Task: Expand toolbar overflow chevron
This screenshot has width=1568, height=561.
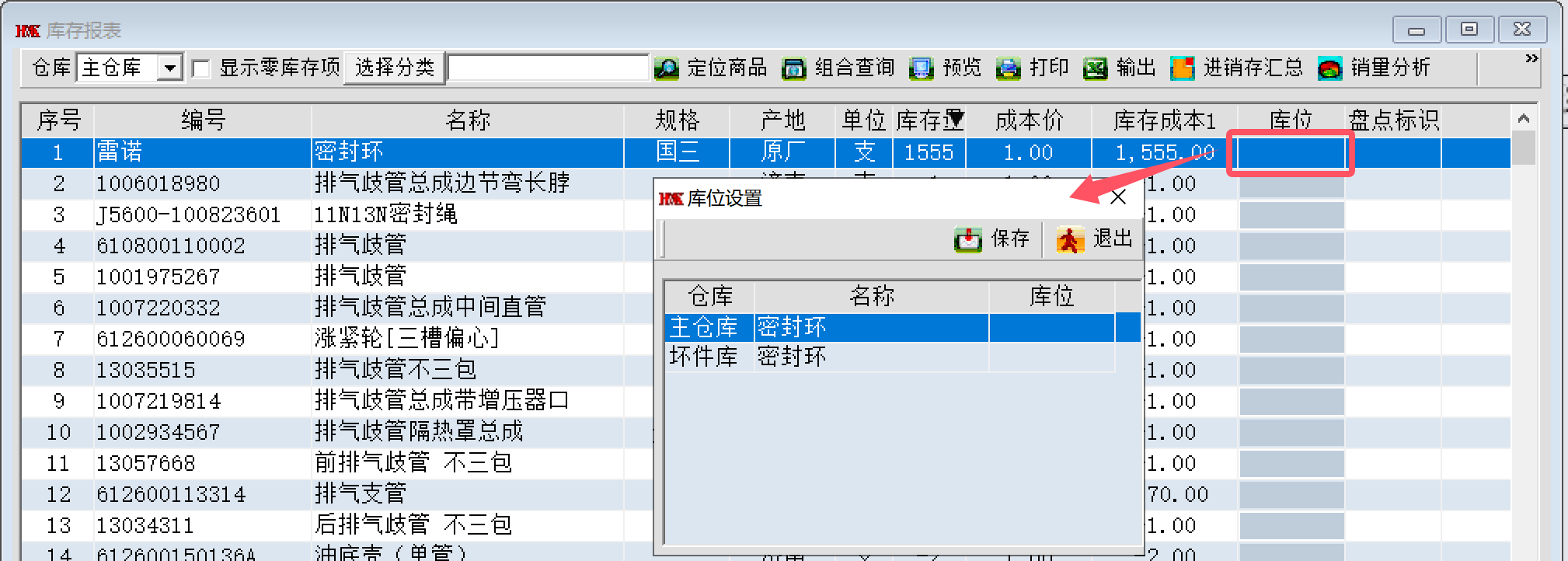Action: tap(1531, 59)
